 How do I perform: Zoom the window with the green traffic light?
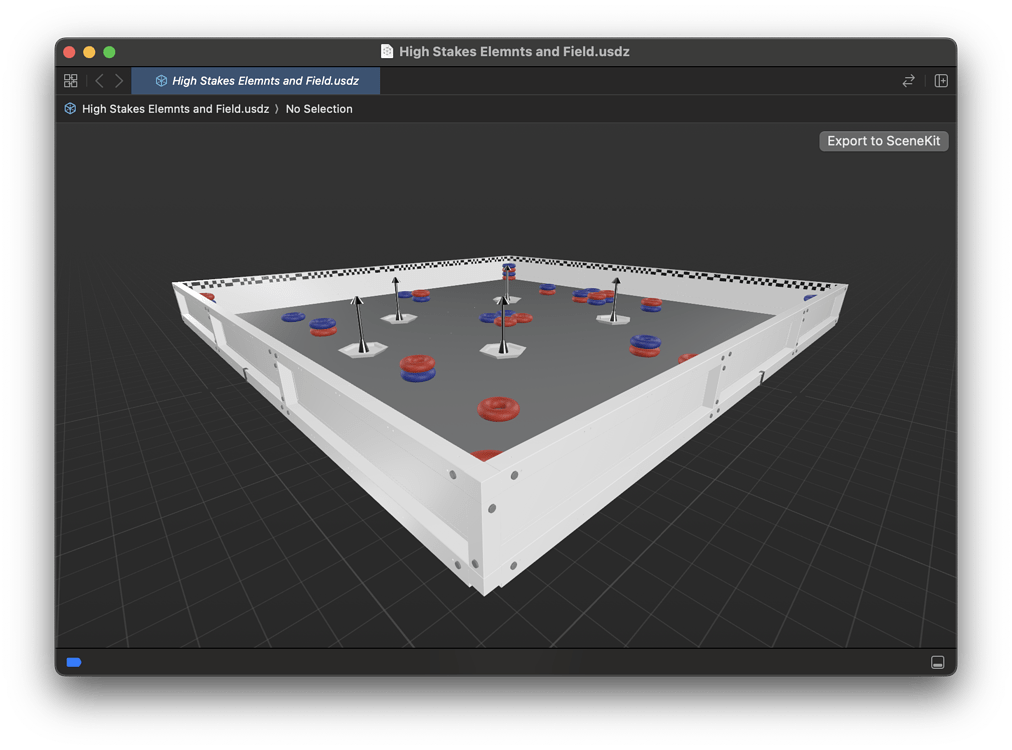pos(109,51)
